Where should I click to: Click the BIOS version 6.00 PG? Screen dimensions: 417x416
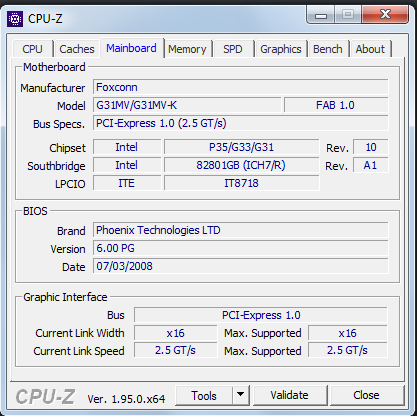[x=241, y=248]
